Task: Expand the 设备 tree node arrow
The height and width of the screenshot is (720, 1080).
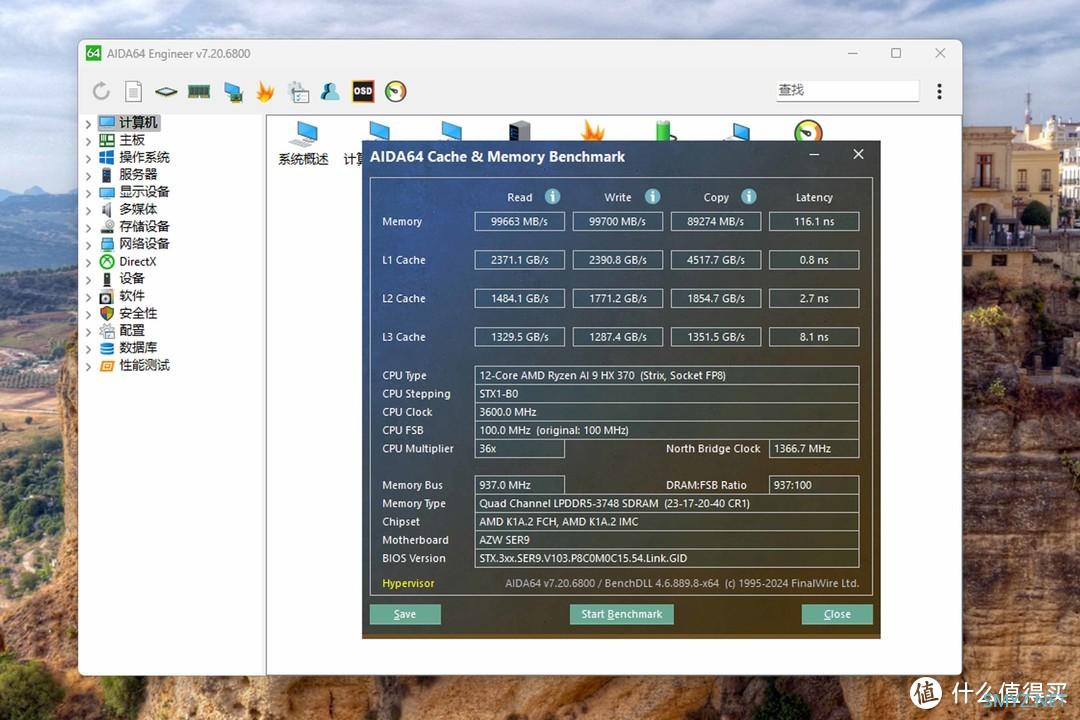Action: point(88,280)
